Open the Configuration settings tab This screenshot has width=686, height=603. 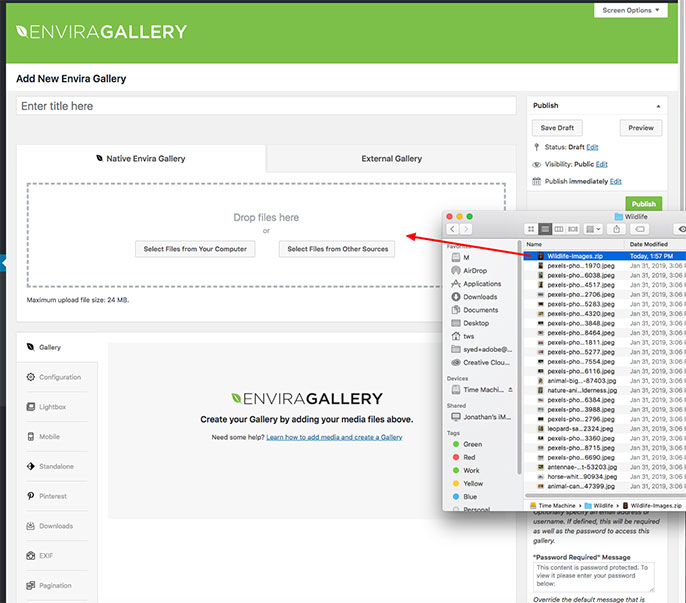[x=57, y=377]
